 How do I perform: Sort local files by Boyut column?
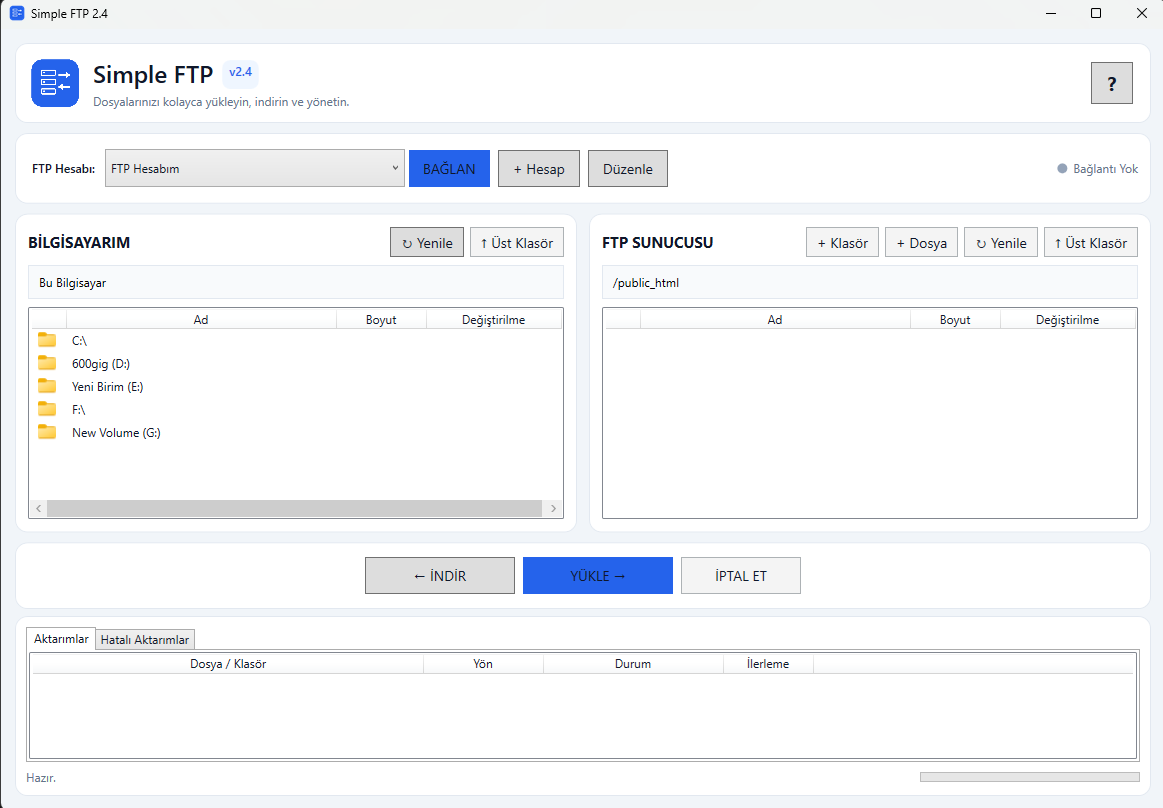coord(381,320)
